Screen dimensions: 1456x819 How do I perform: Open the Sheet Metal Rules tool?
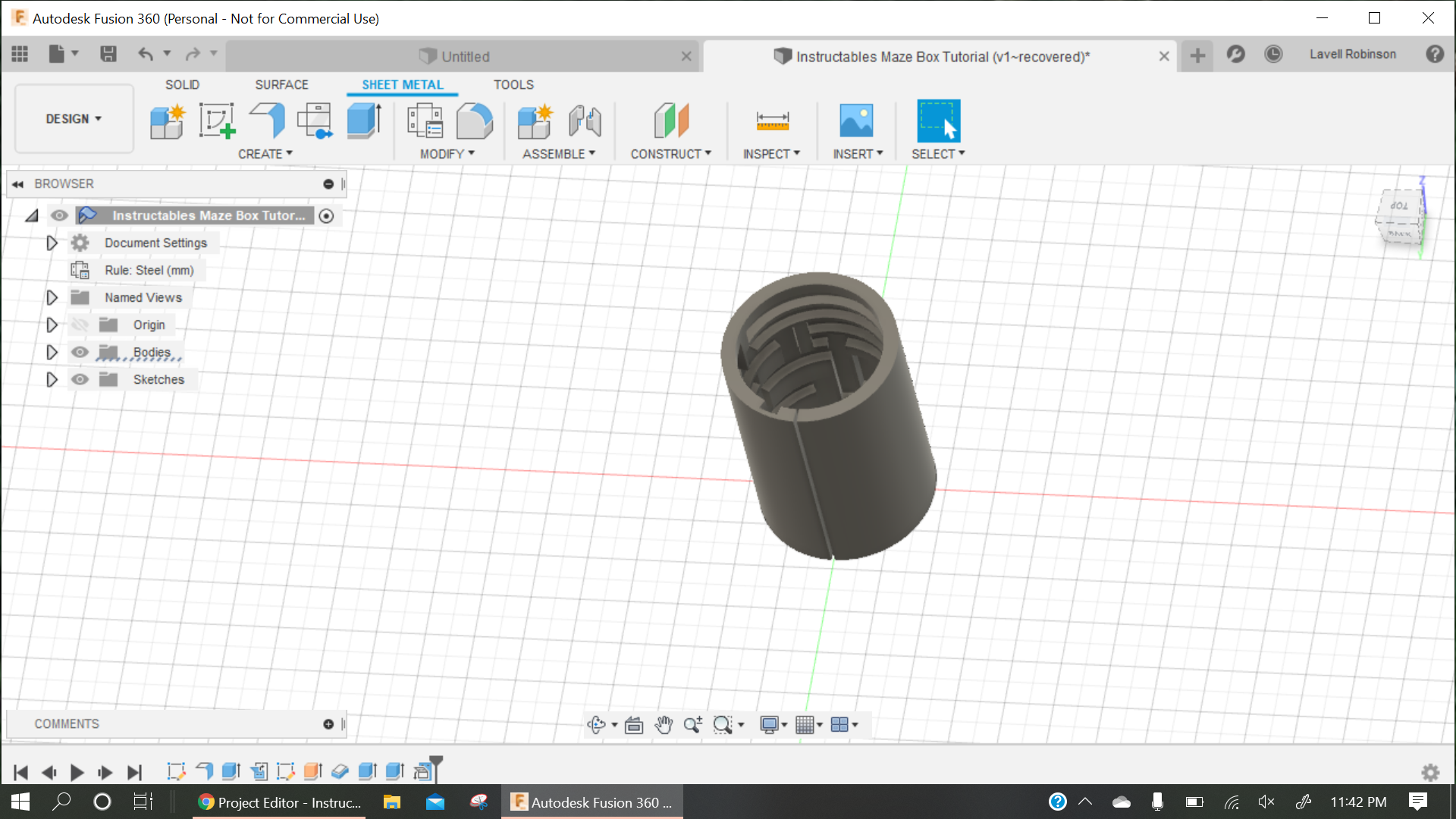point(425,121)
